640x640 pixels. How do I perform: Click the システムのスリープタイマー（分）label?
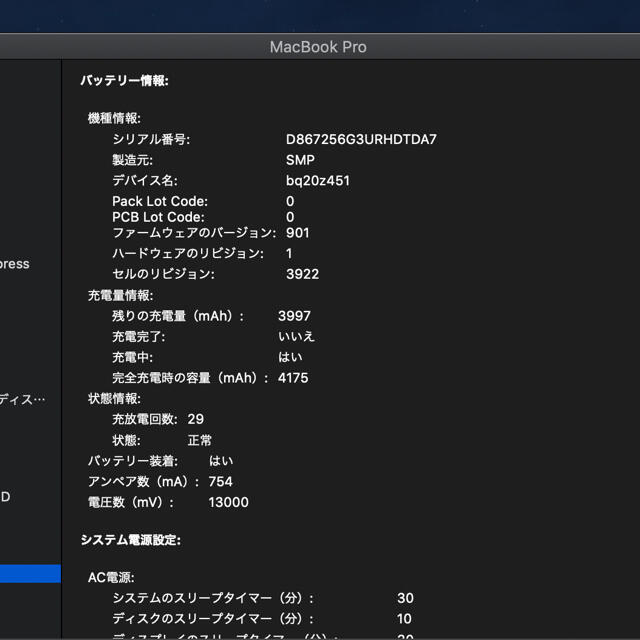tap(213, 598)
